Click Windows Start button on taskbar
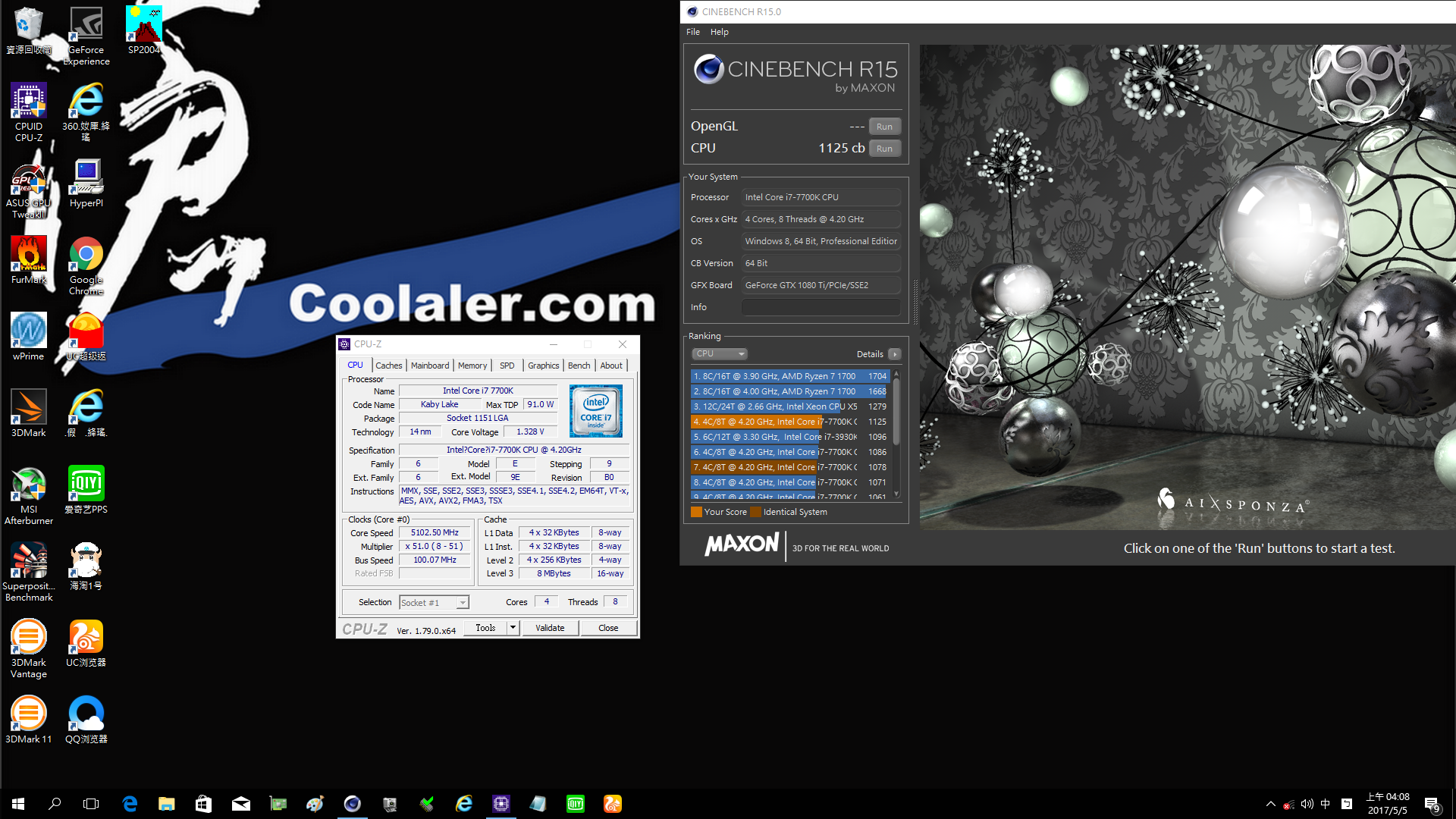The image size is (1456, 819). pyautogui.click(x=18, y=804)
